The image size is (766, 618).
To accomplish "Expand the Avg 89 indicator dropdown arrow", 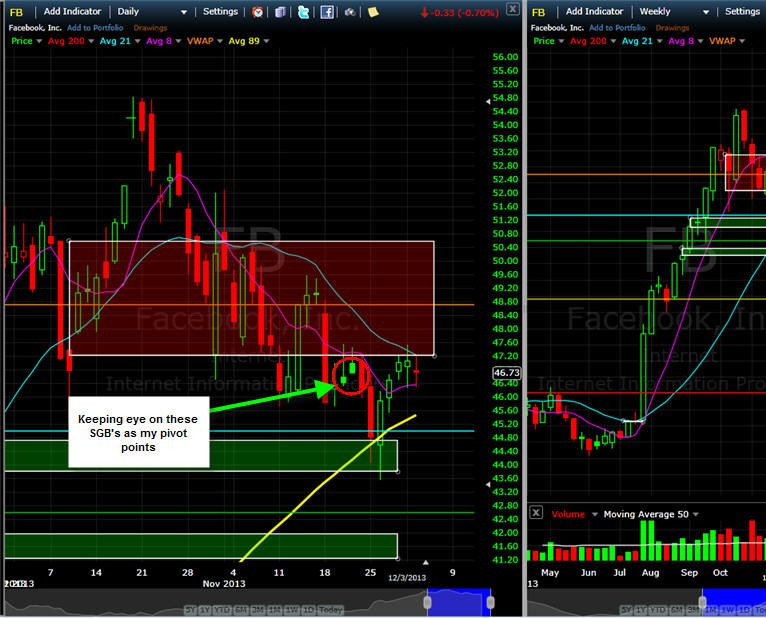I will 266,41.
